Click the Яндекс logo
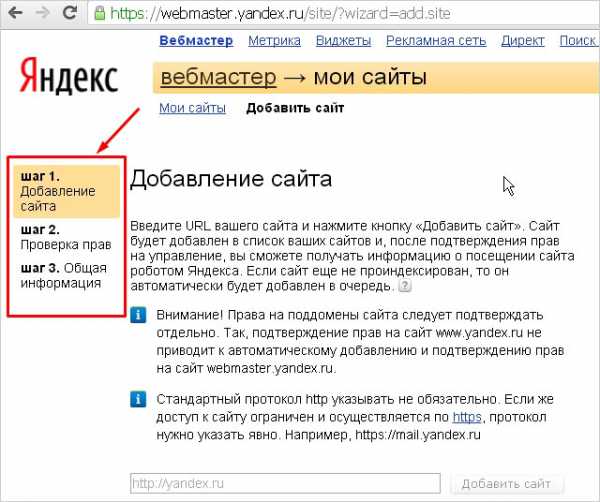600x502 pixels. [68, 76]
